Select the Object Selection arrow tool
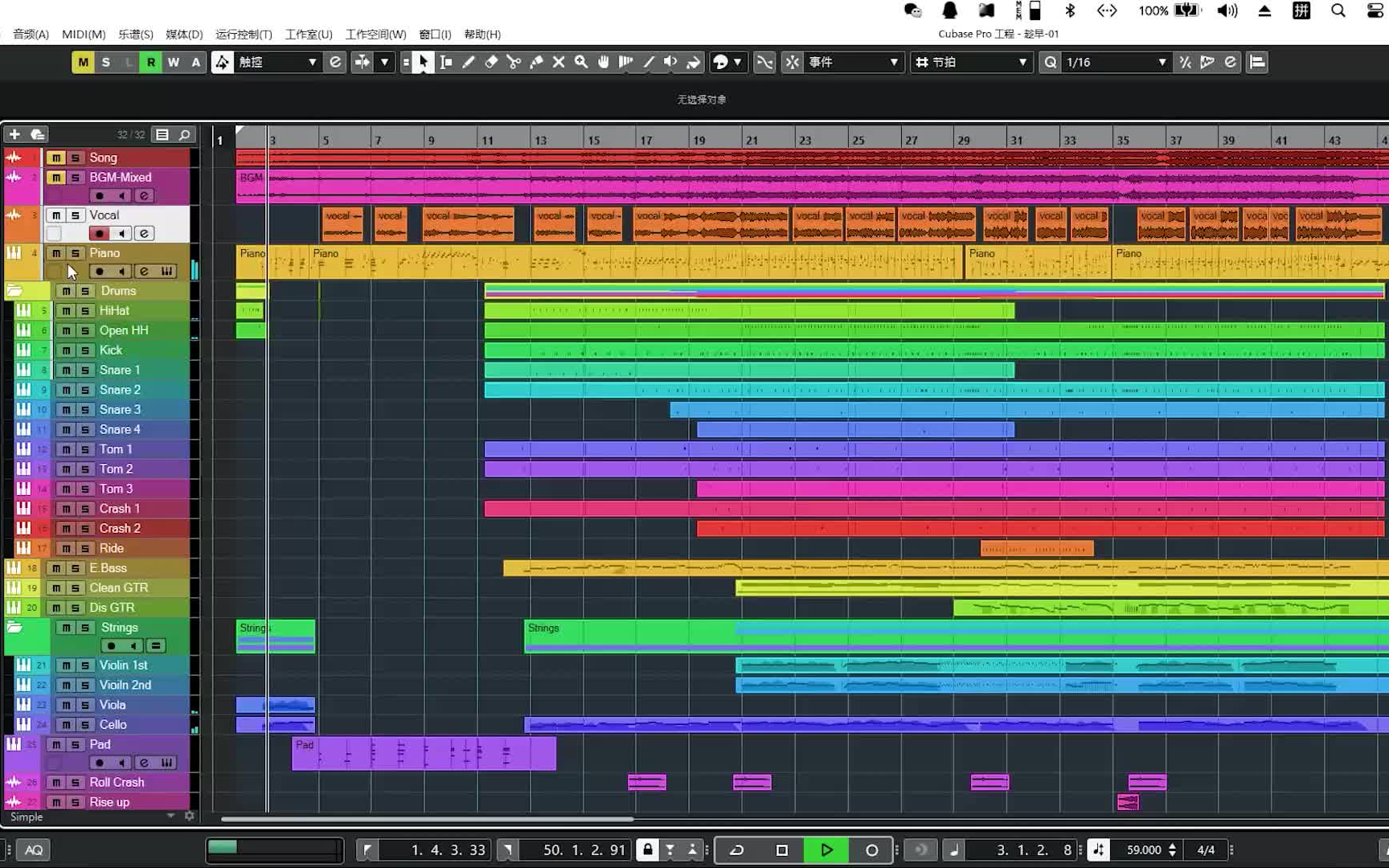The width and height of the screenshot is (1389, 868). (x=424, y=62)
